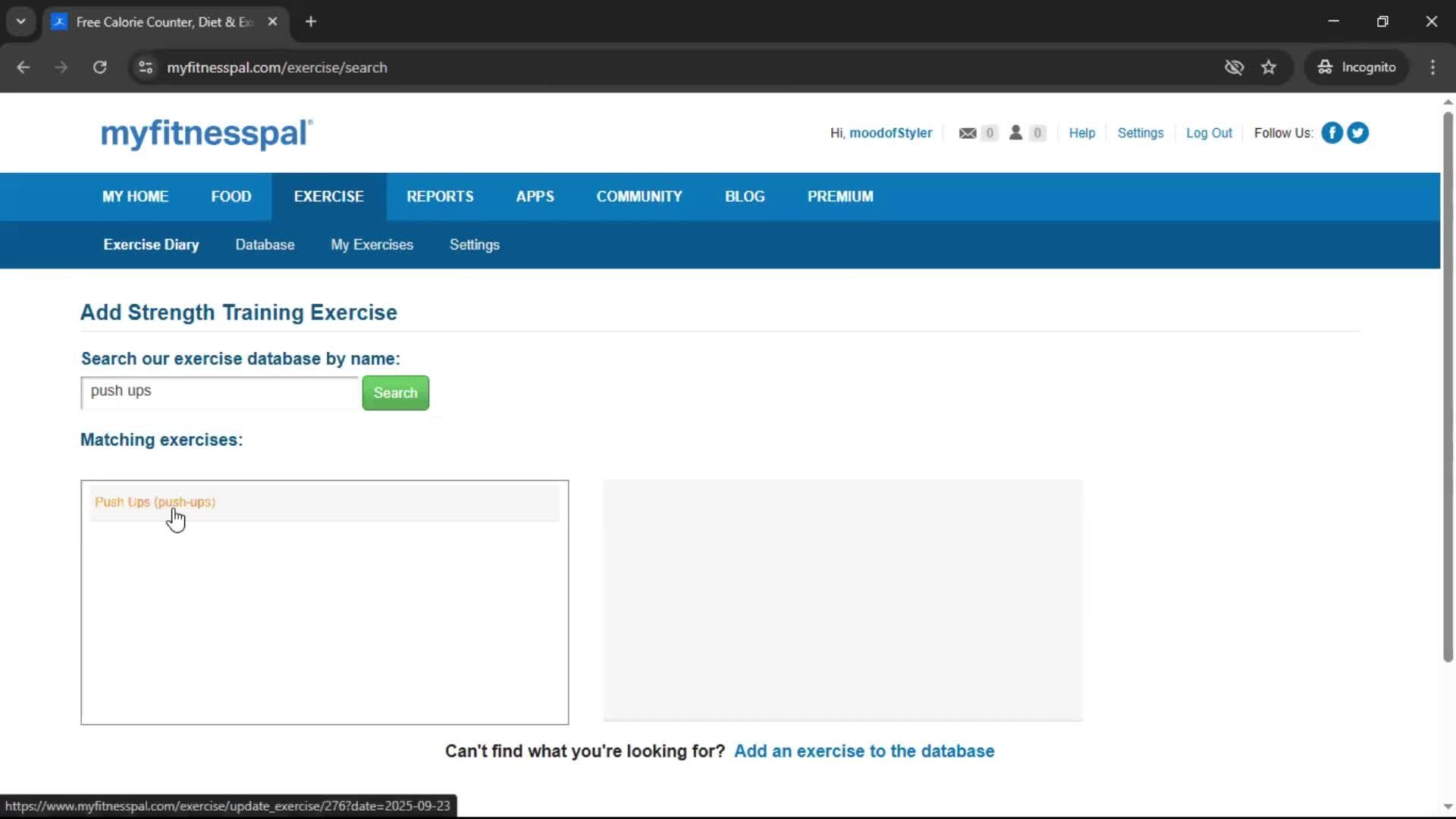1456x819 pixels.
Task: Minimize the browser window
Action: (1334, 22)
